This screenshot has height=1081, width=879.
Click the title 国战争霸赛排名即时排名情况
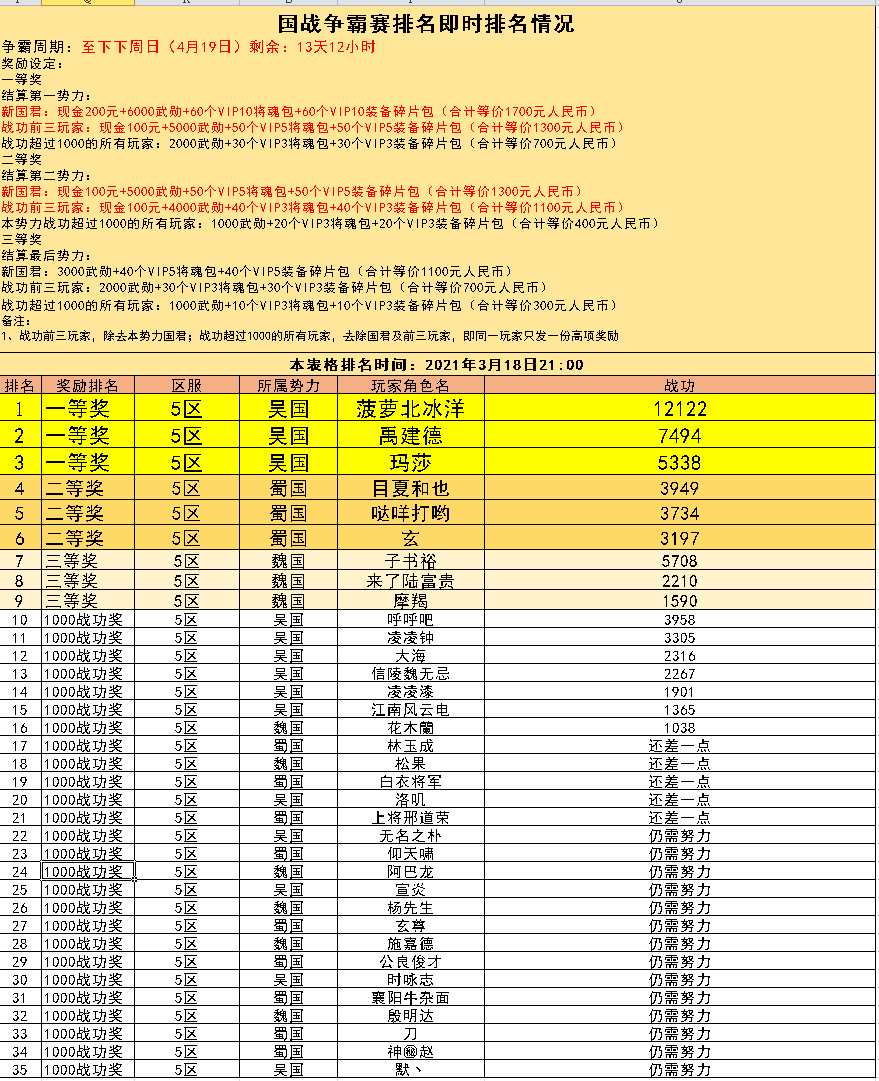pos(425,24)
